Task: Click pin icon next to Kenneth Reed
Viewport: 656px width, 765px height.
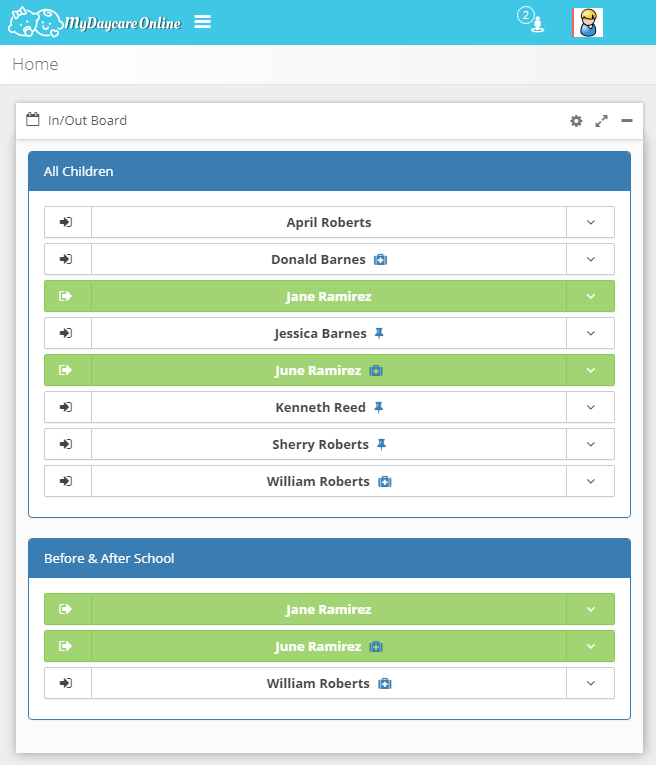Action: (x=379, y=408)
